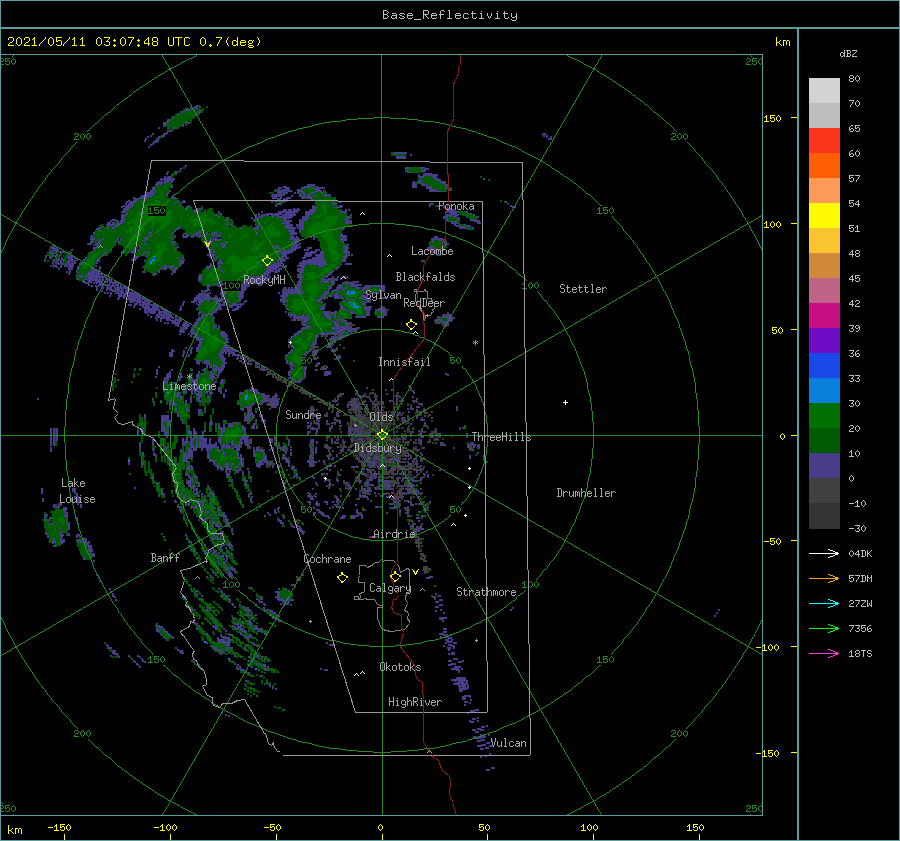900x841 pixels.
Task: Click the green 7356 arrow in the legend
Action: click(824, 629)
